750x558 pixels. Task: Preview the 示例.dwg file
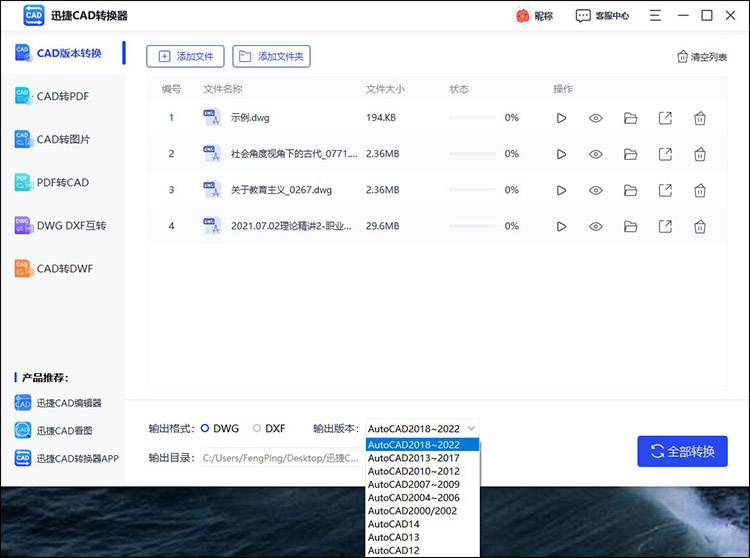[596, 118]
